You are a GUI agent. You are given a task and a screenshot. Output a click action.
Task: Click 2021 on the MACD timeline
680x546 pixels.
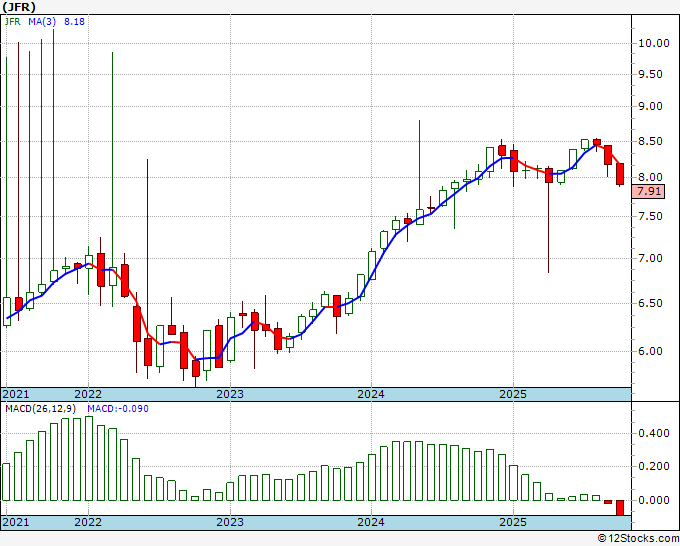pyautogui.click(x=16, y=522)
